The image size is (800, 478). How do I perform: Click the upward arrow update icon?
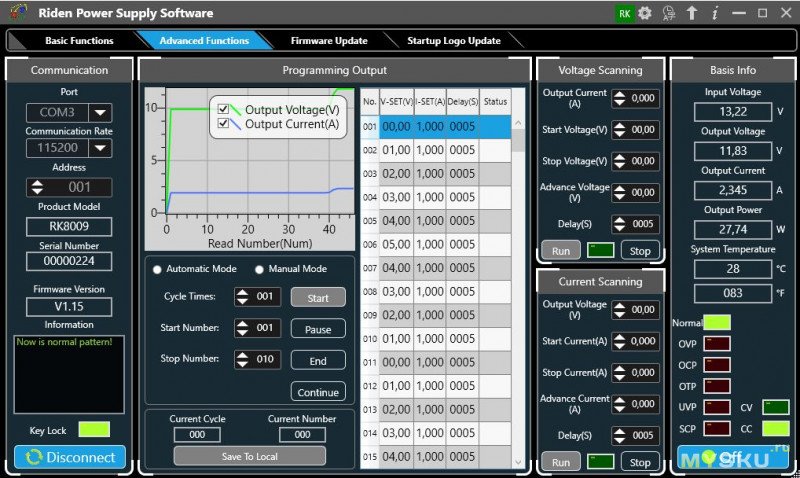692,13
